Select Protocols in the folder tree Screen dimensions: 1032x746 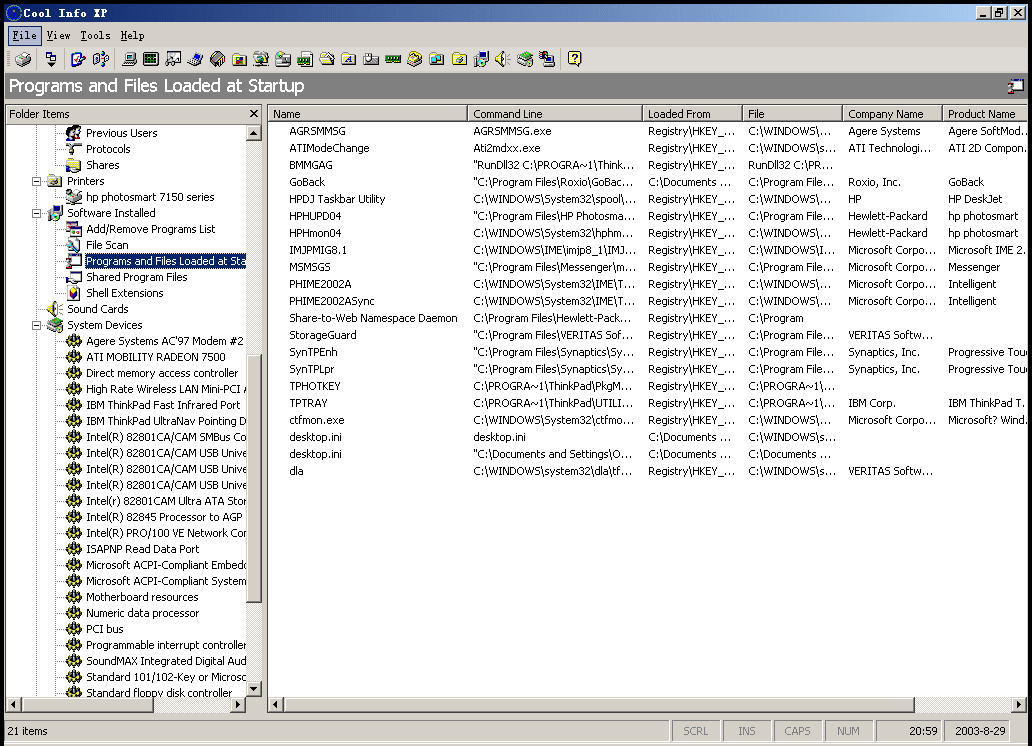108,149
